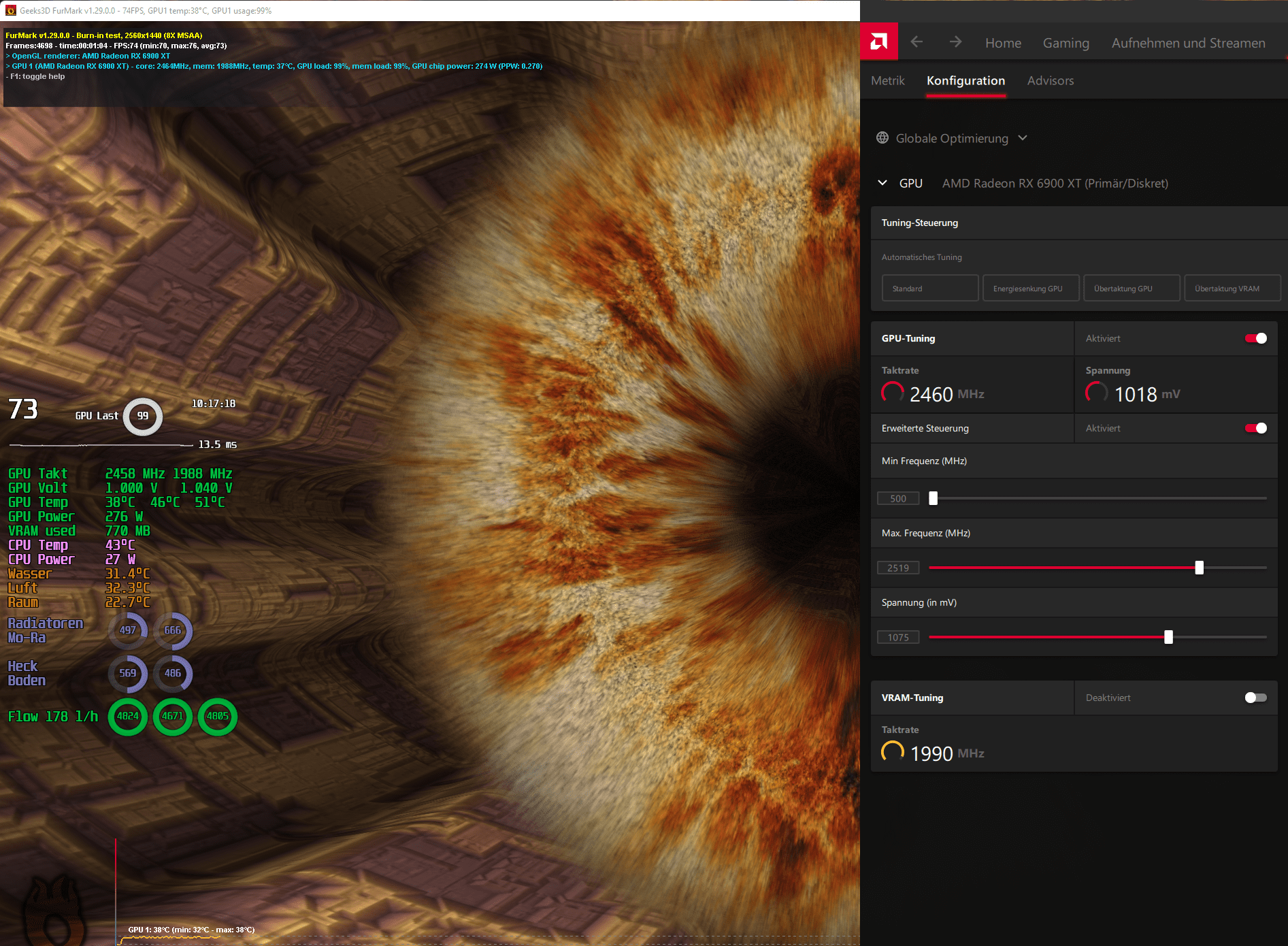This screenshot has width=1288, height=946.
Task: Click the green flow gauge 4805
Action: 218,716
